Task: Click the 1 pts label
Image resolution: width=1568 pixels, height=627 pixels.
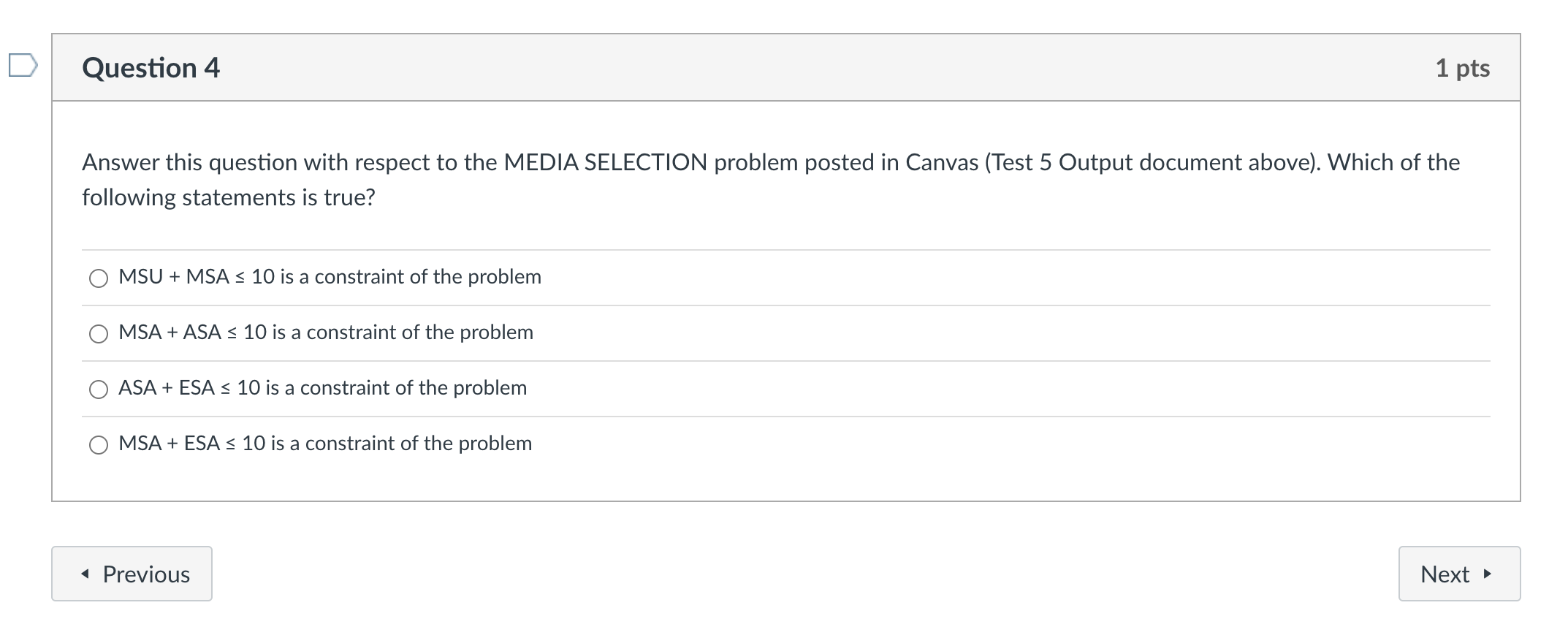Action: click(x=1462, y=67)
